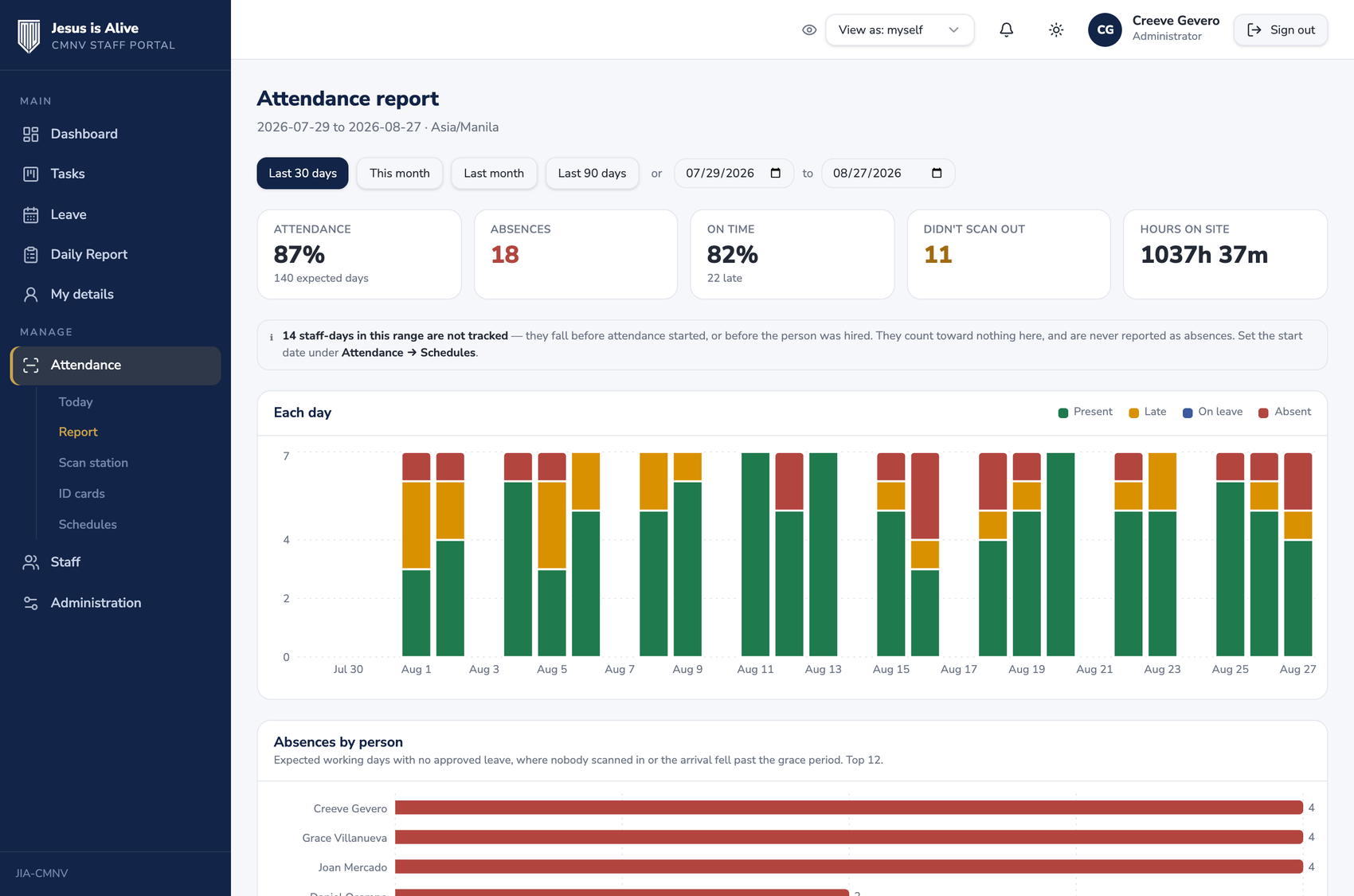Click "Creeve Gevero" name in header
Image resolution: width=1354 pixels, height=896 pixels.
[x=1176, y=22]
